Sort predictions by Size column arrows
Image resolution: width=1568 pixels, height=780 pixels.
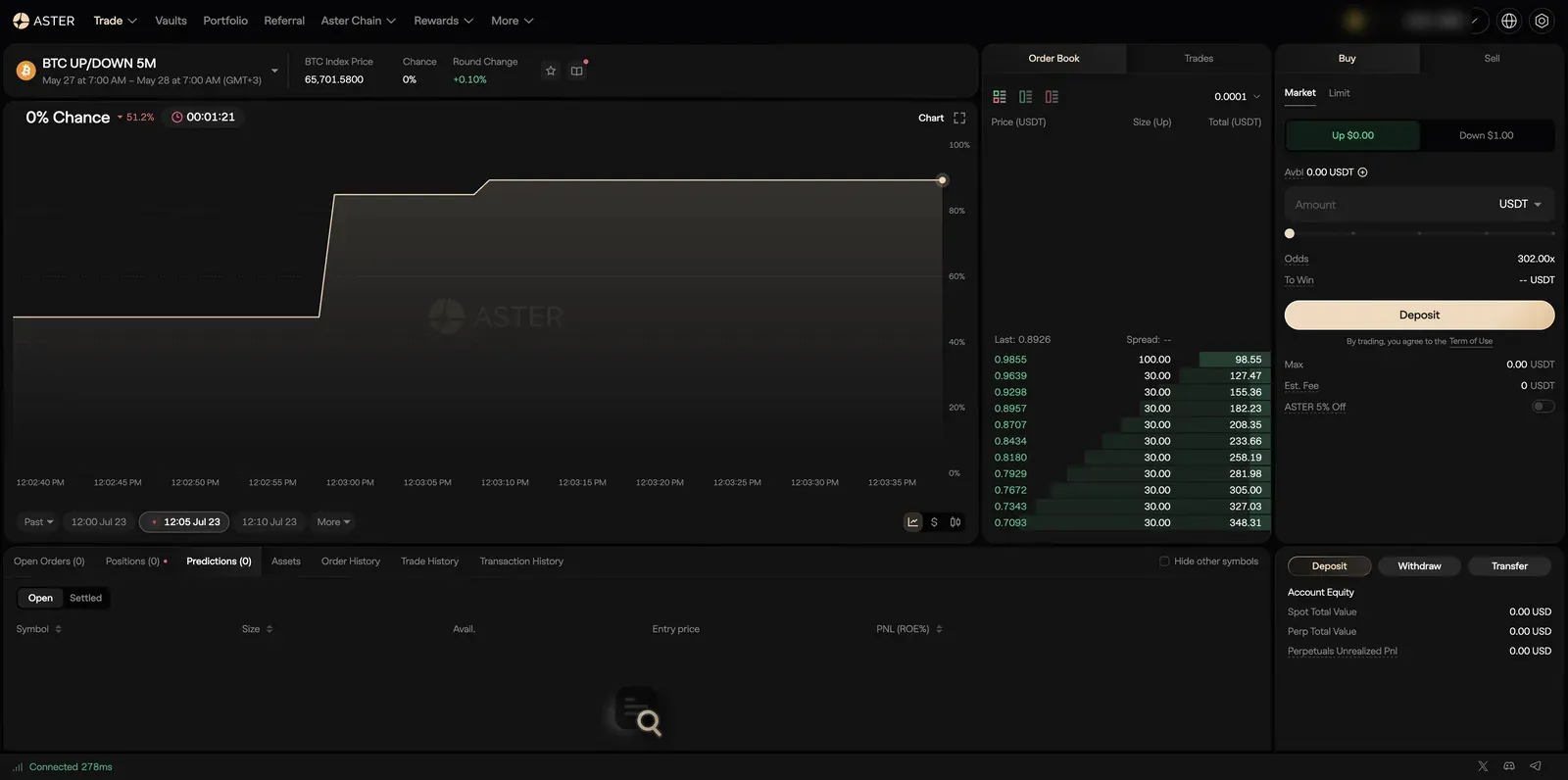pyautogui.click(x=269, y=629)
